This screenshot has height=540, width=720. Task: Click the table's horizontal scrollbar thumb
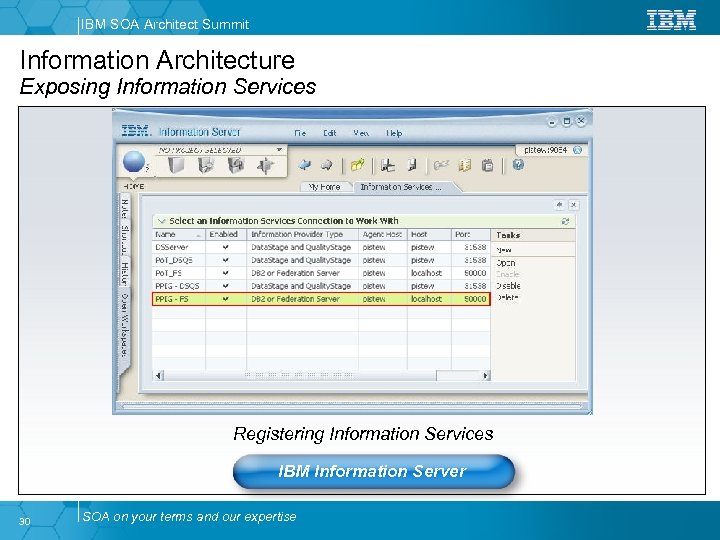pyautogui.click(x=299, y=376)
